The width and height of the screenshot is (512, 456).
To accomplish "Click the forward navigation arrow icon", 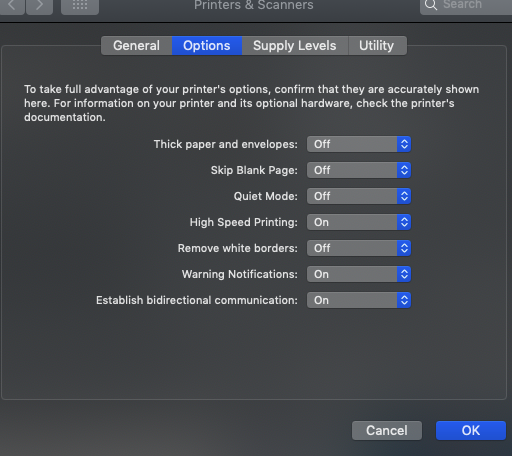I will click(x=39, y=5).
